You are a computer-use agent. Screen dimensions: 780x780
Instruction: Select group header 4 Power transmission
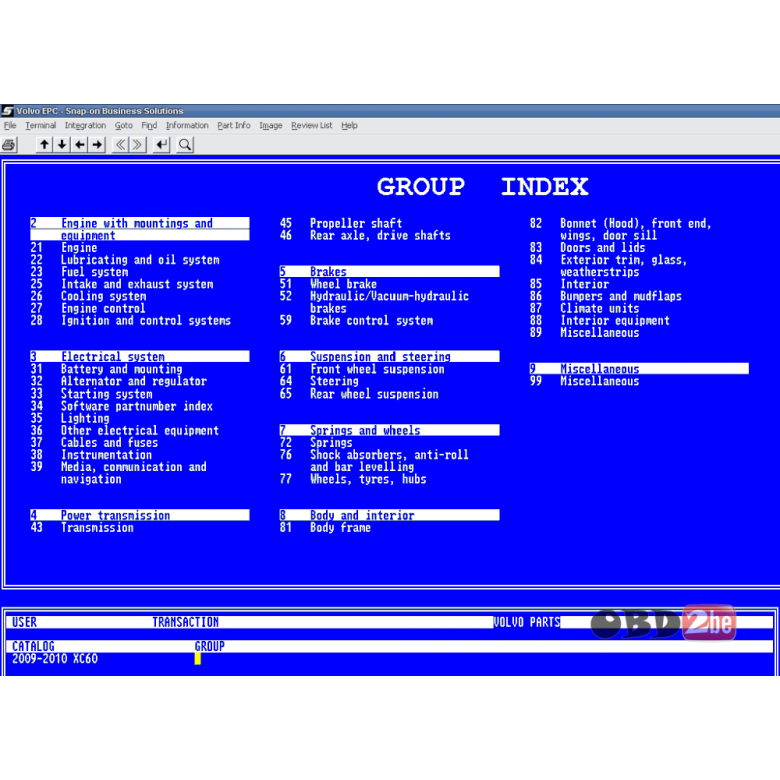click(x=140, y=515)
